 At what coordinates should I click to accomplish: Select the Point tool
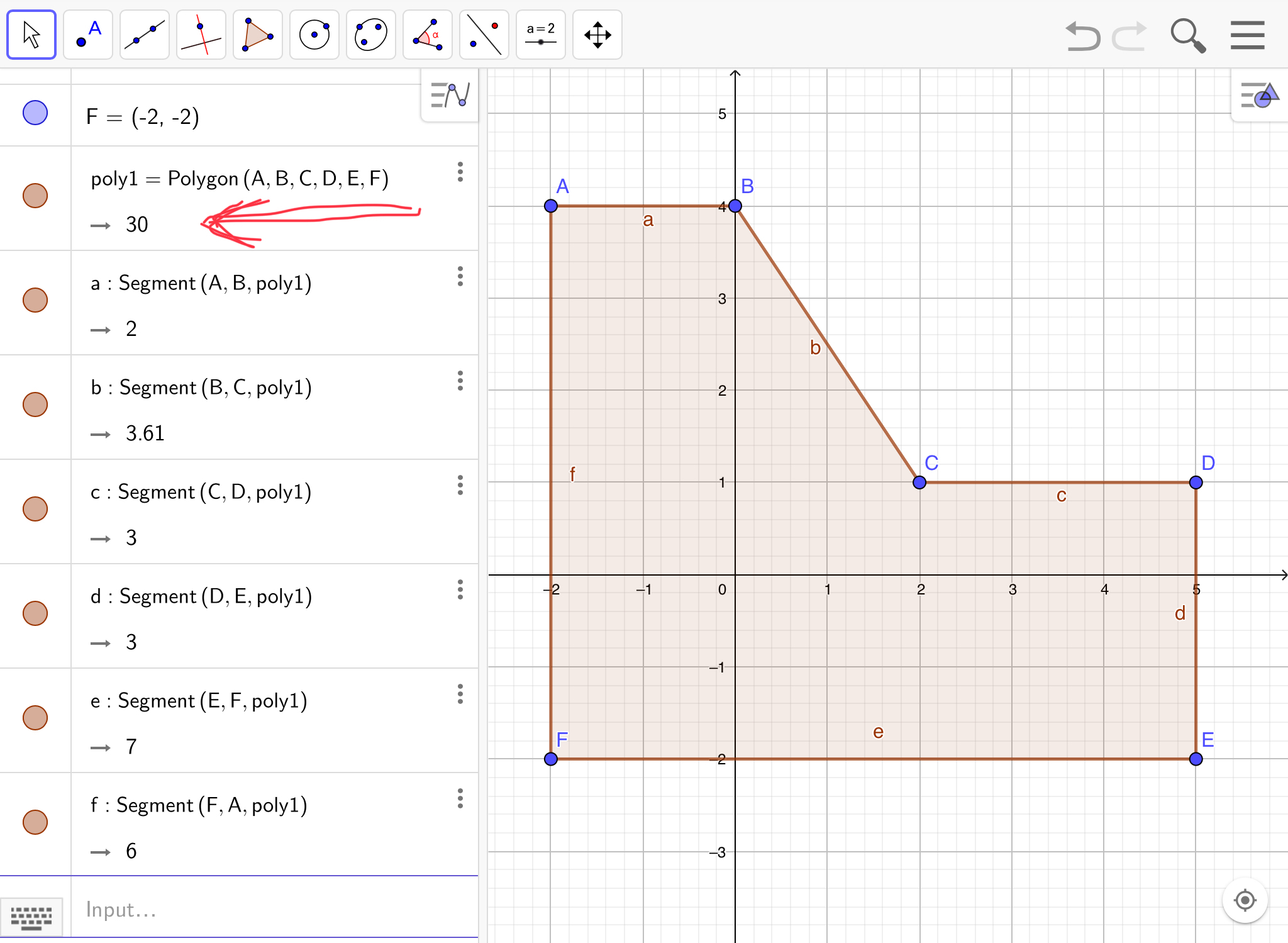point(88,35)
